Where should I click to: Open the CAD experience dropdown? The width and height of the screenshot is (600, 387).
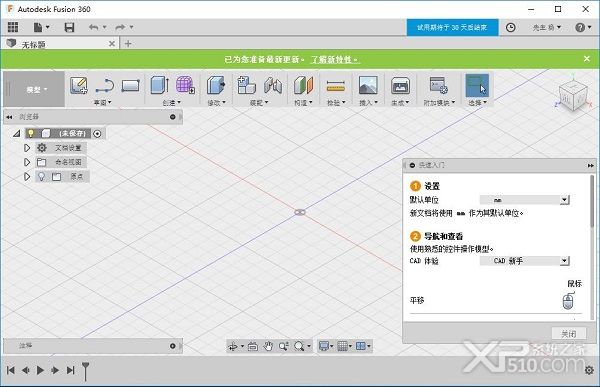tap(525, 261)
